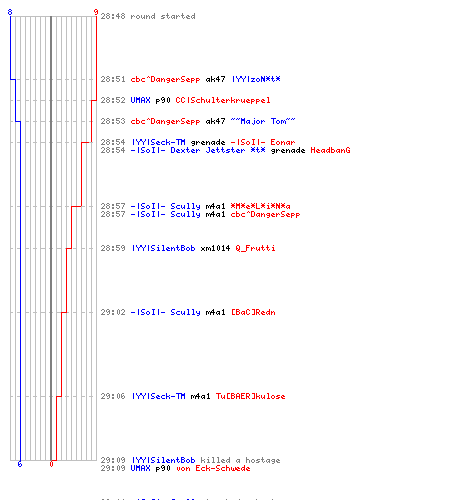Click the 28:48 round started entry

[148, 16]
